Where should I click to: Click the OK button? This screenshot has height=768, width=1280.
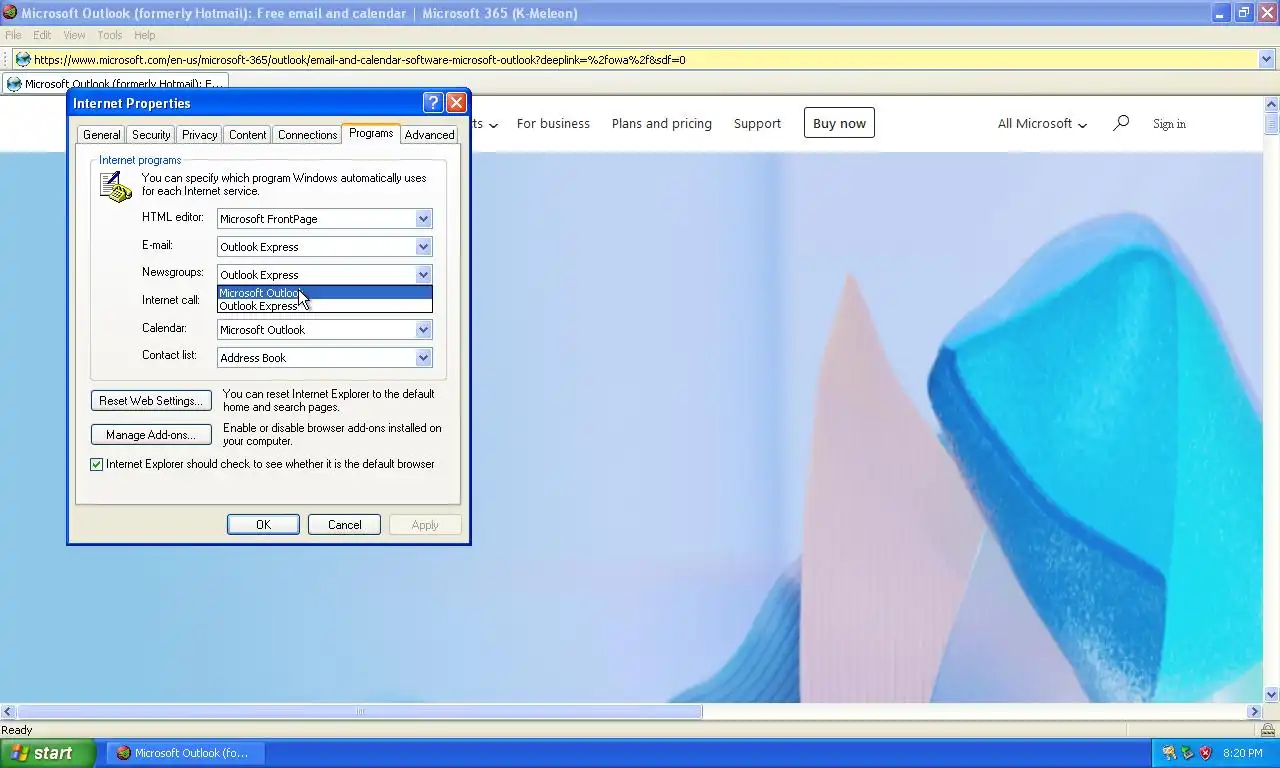click(x=263, y=525)
